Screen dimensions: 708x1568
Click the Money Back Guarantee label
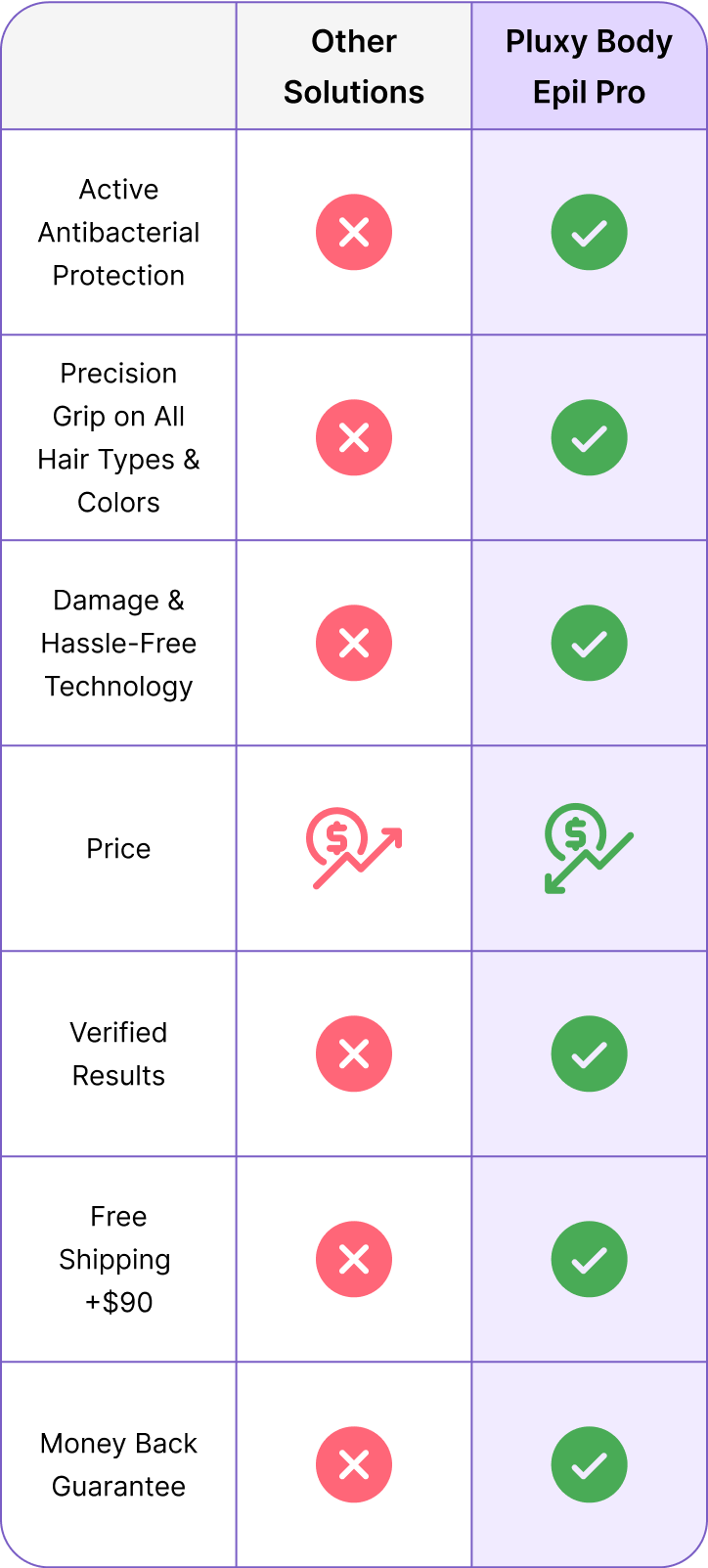click(x=118, y=1465)
